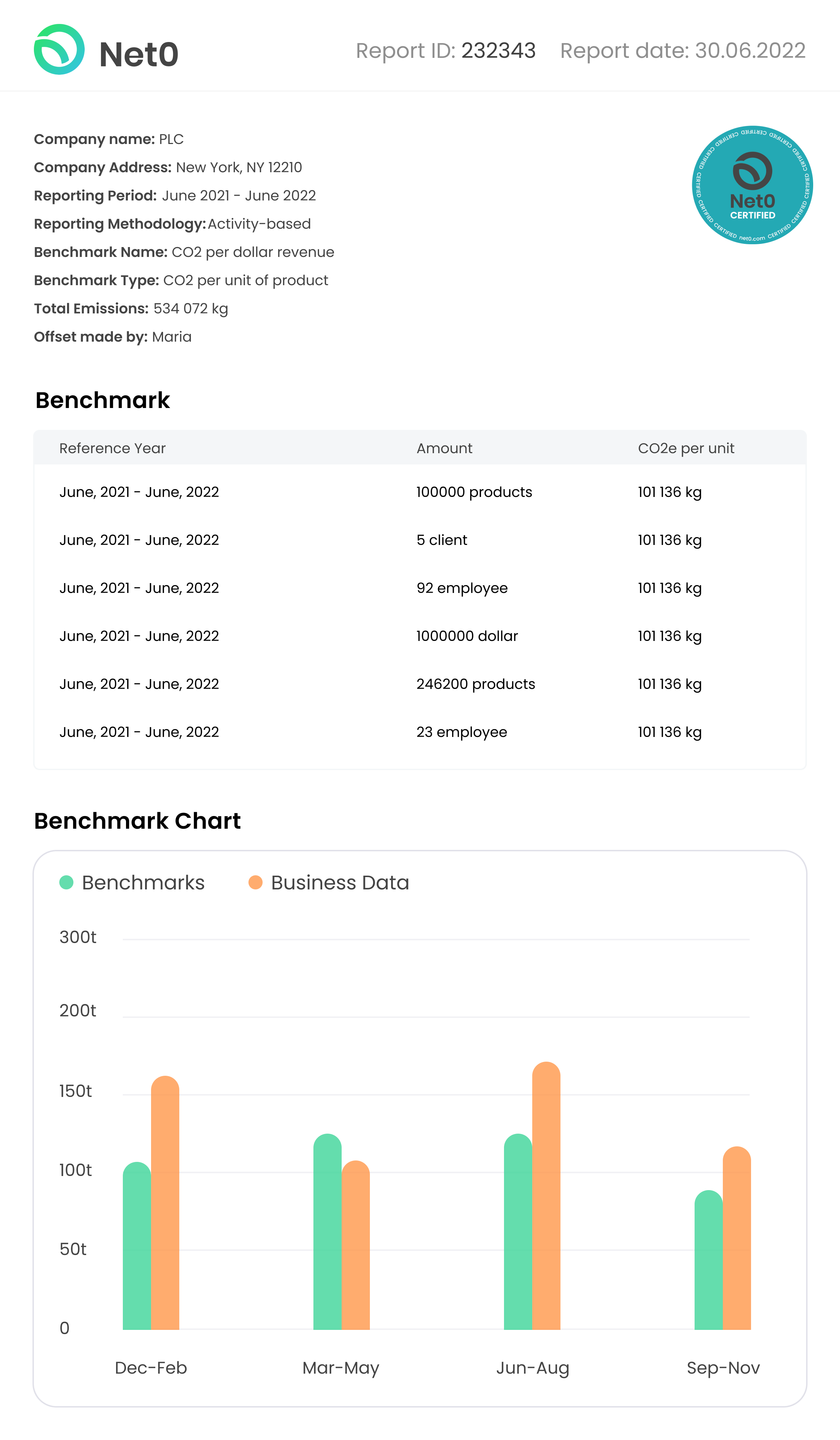Click CO2e value in the 5 client row
Image resolution: width=840 pixels, height=1440 pixels.
point(670,541)
